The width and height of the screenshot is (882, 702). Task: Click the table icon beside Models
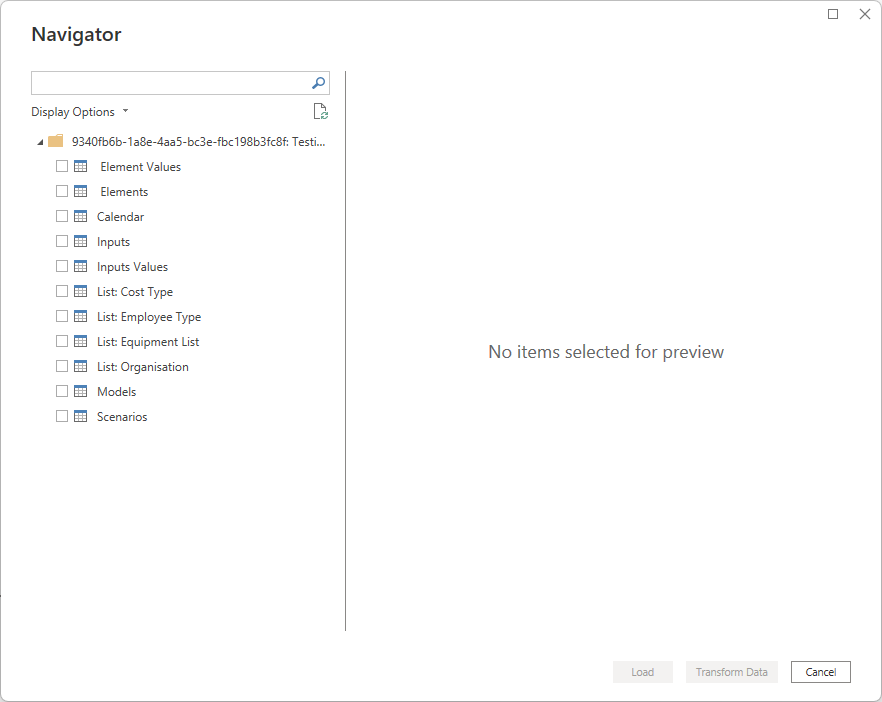pyautogui.click(x=81, y=391)
